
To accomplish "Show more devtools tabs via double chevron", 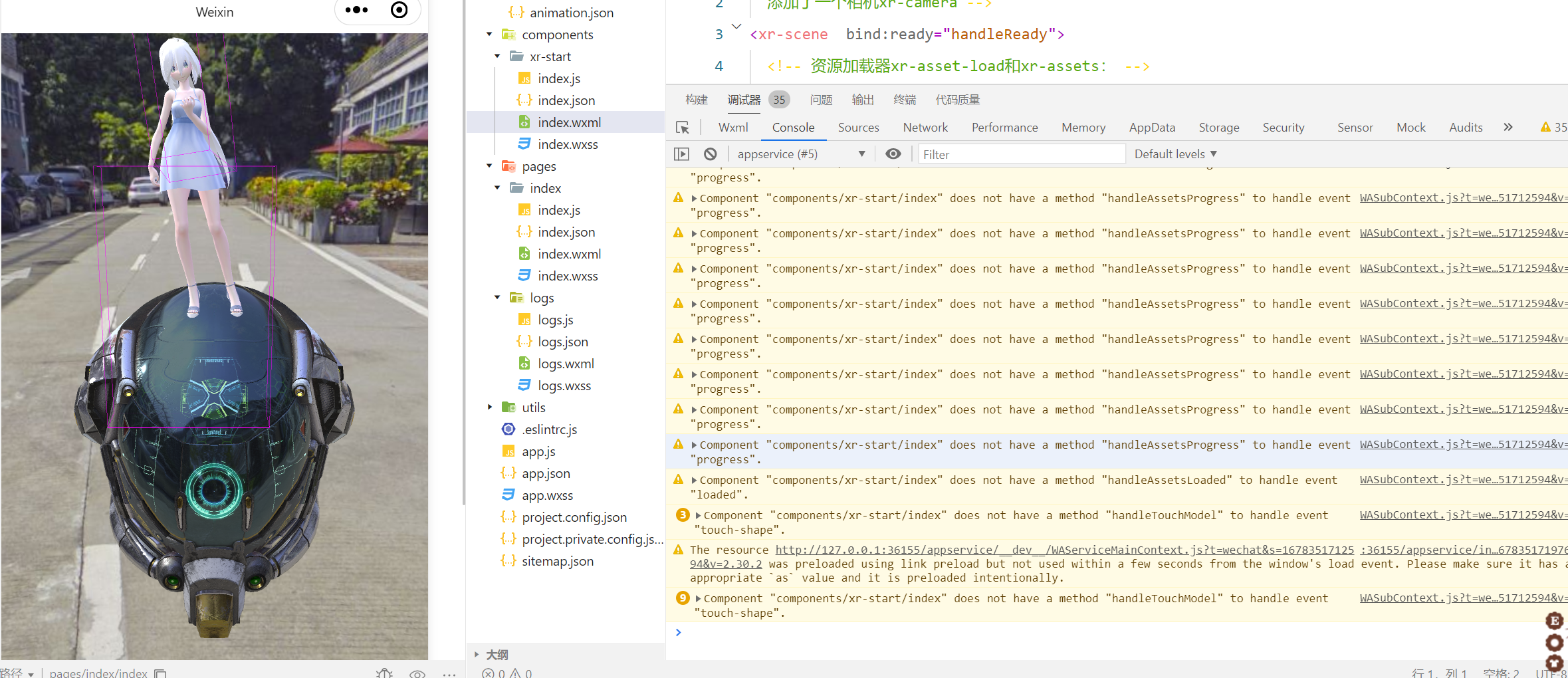I will point(1508,127).
